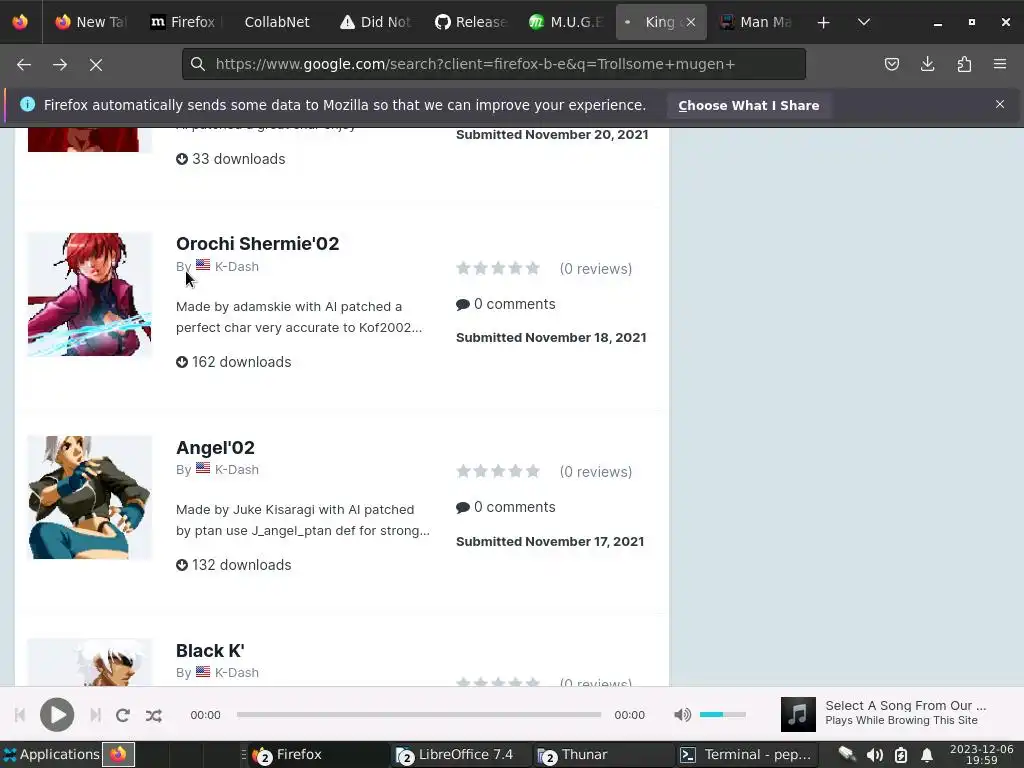Image resolution: width=1024 pixels, height=768 pixels.
Task: Click the 132 downloads count
Action: (x=233, y=565)
